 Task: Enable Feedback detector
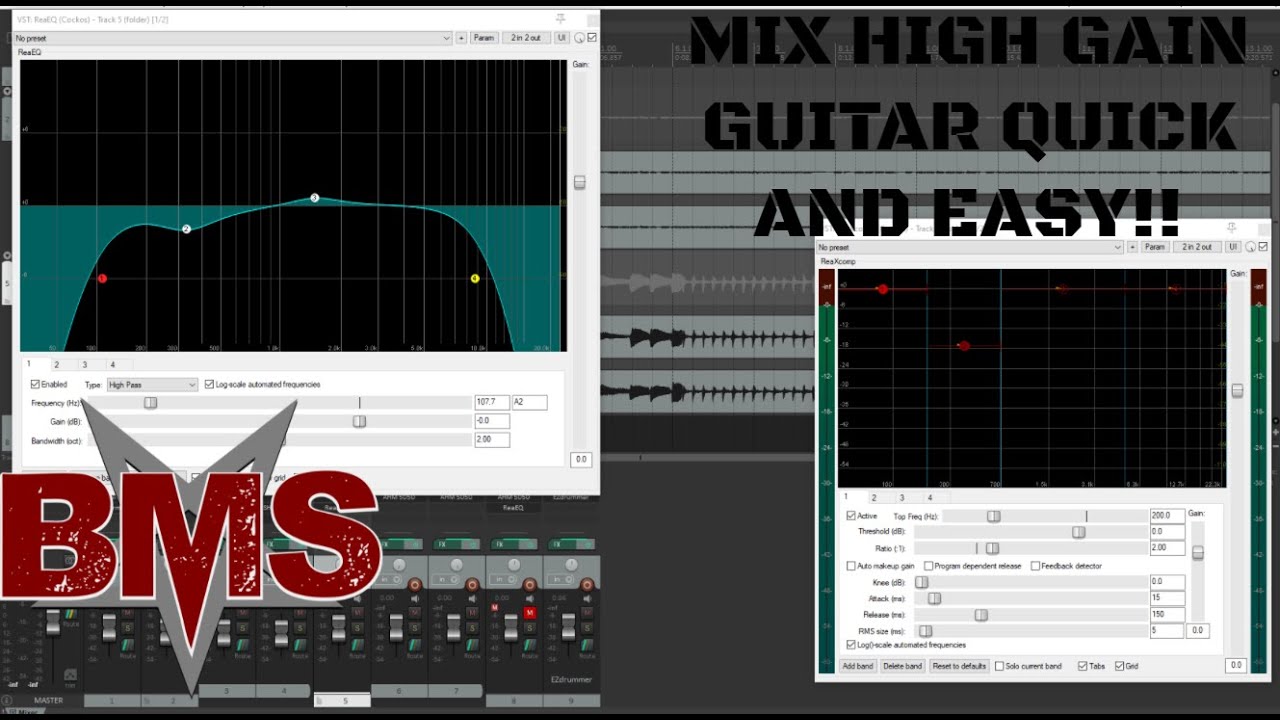coord(1035,566)
